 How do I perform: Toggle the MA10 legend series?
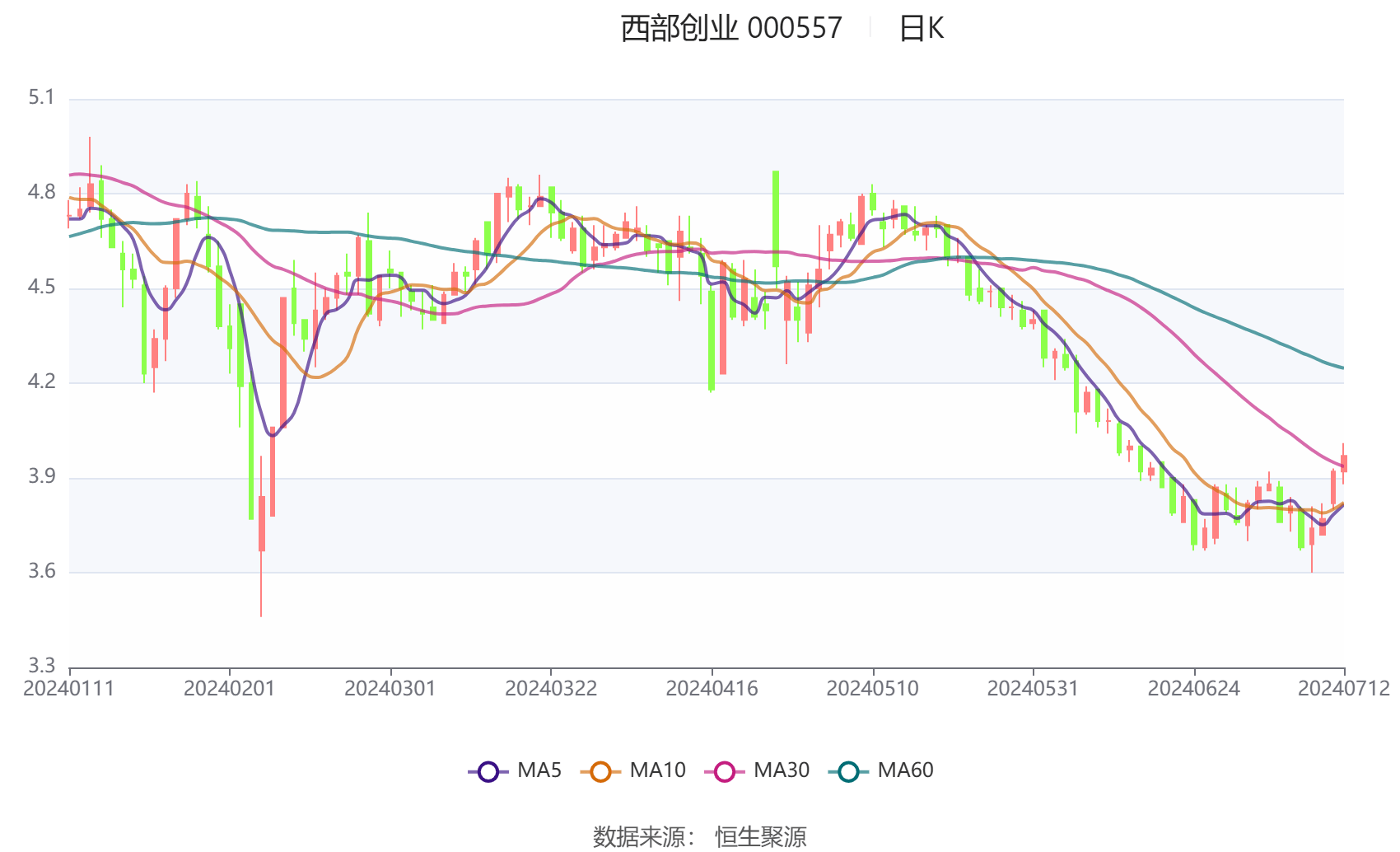click(x=632, y=771)
